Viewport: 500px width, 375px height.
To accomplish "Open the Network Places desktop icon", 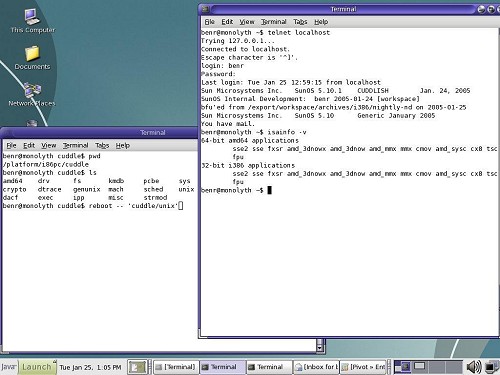I will click(32, 94).
